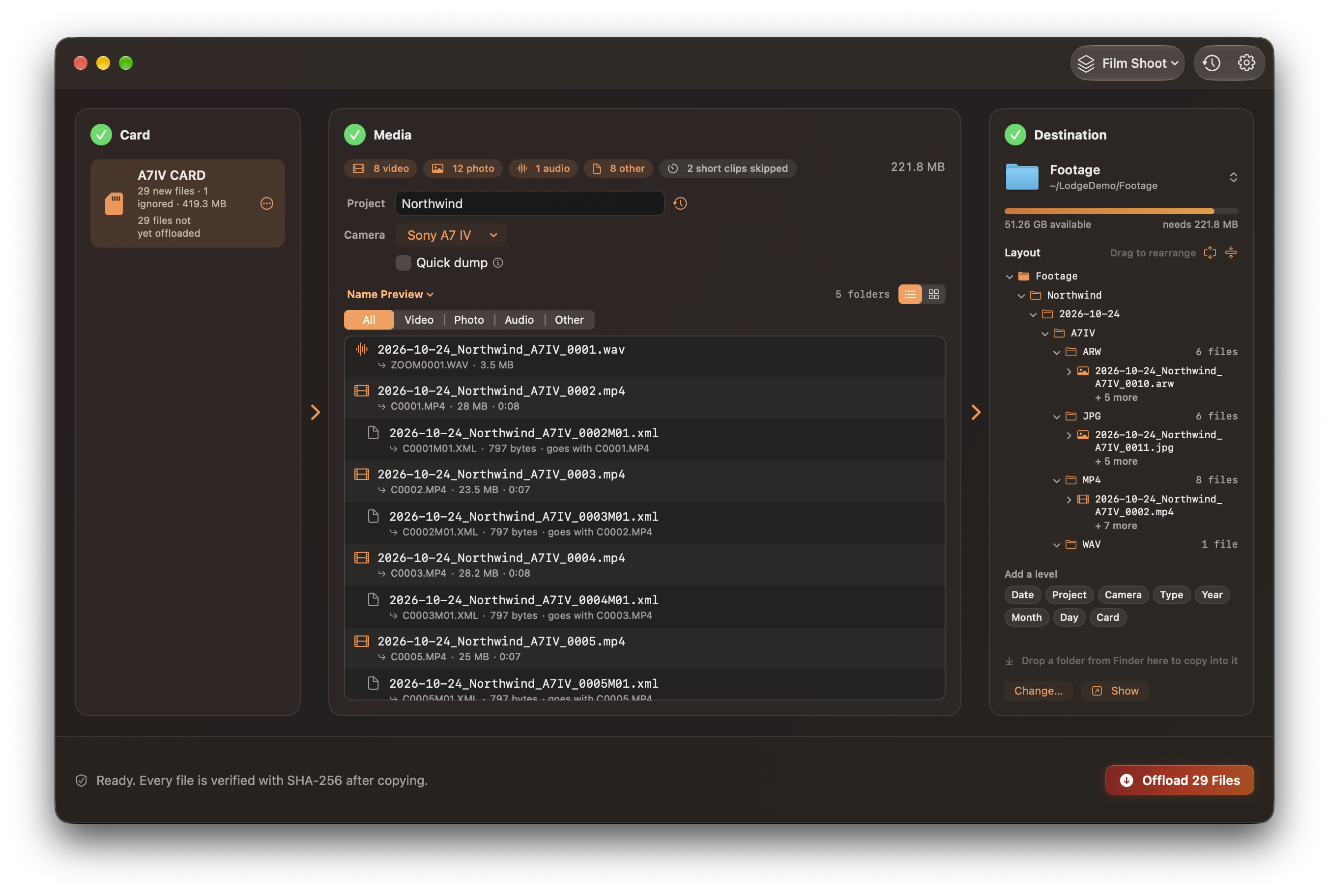Screen dimensions: 1329x896
Task: Select the Other tab
Action: 569,320
